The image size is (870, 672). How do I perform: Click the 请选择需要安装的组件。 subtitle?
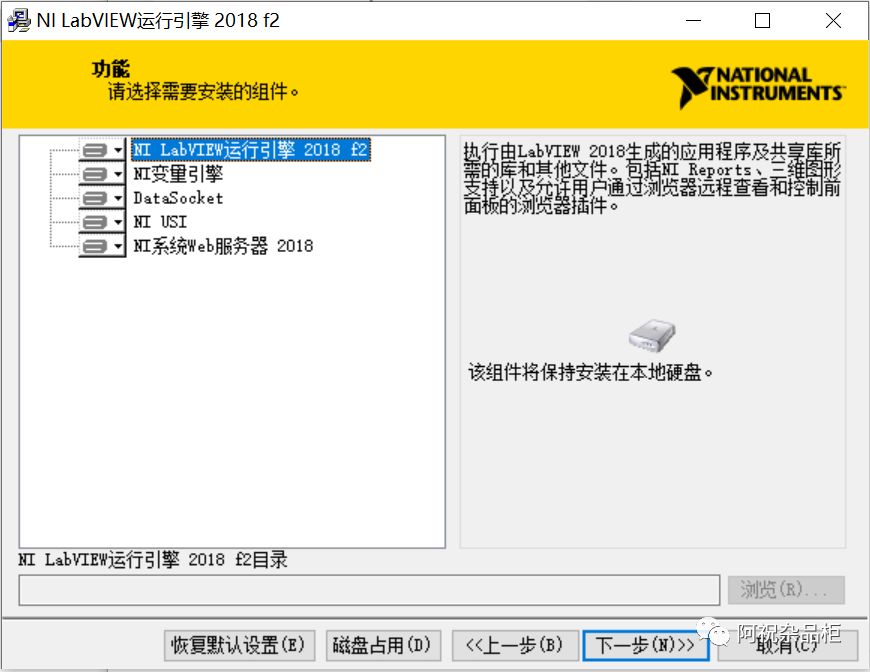tap(203, 92)
